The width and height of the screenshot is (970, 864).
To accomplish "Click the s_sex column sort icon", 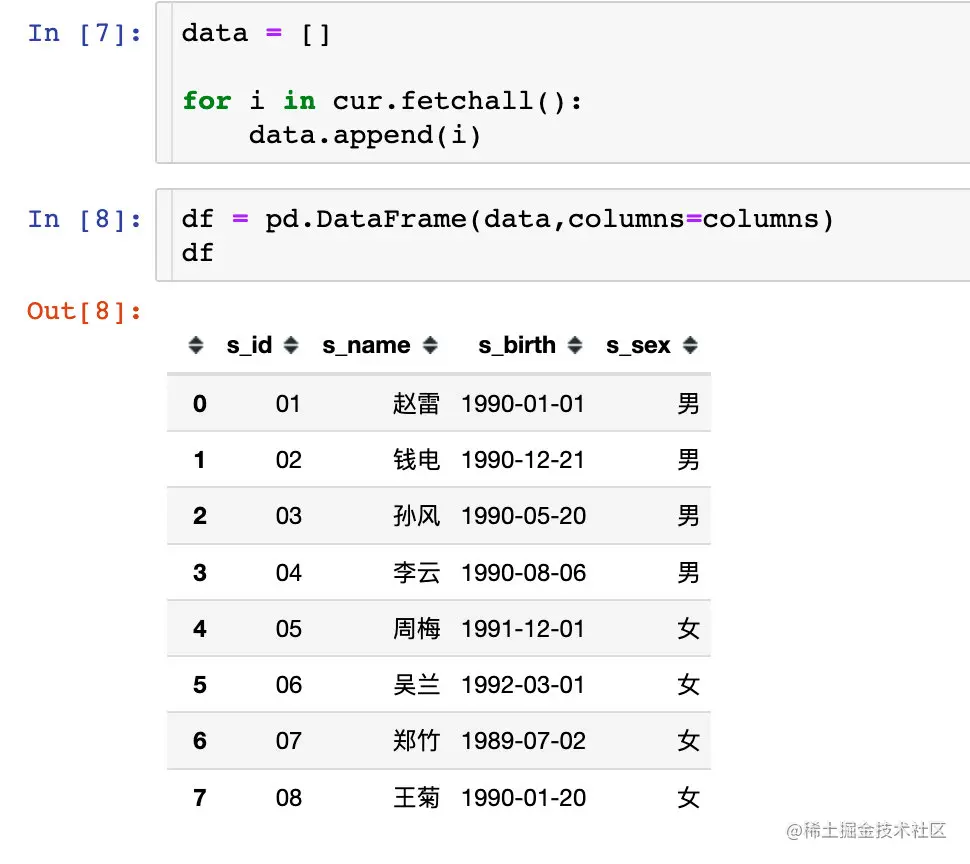I will [690, 345].
